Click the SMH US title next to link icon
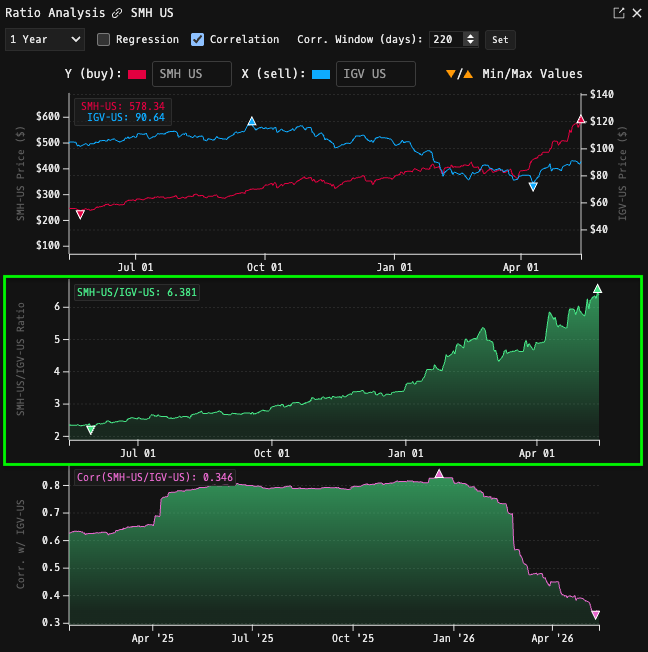This screenshot has width=648, height=652. pyautogui.click(x=152, y=13)
